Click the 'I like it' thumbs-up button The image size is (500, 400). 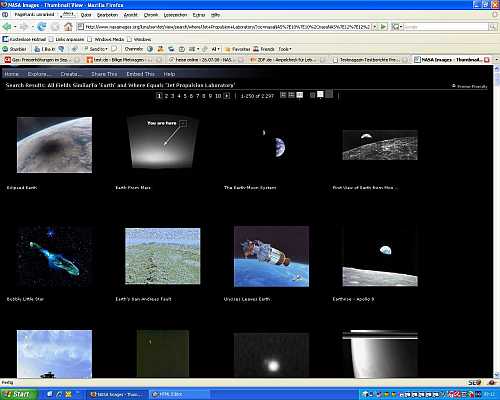click(45, 49)
